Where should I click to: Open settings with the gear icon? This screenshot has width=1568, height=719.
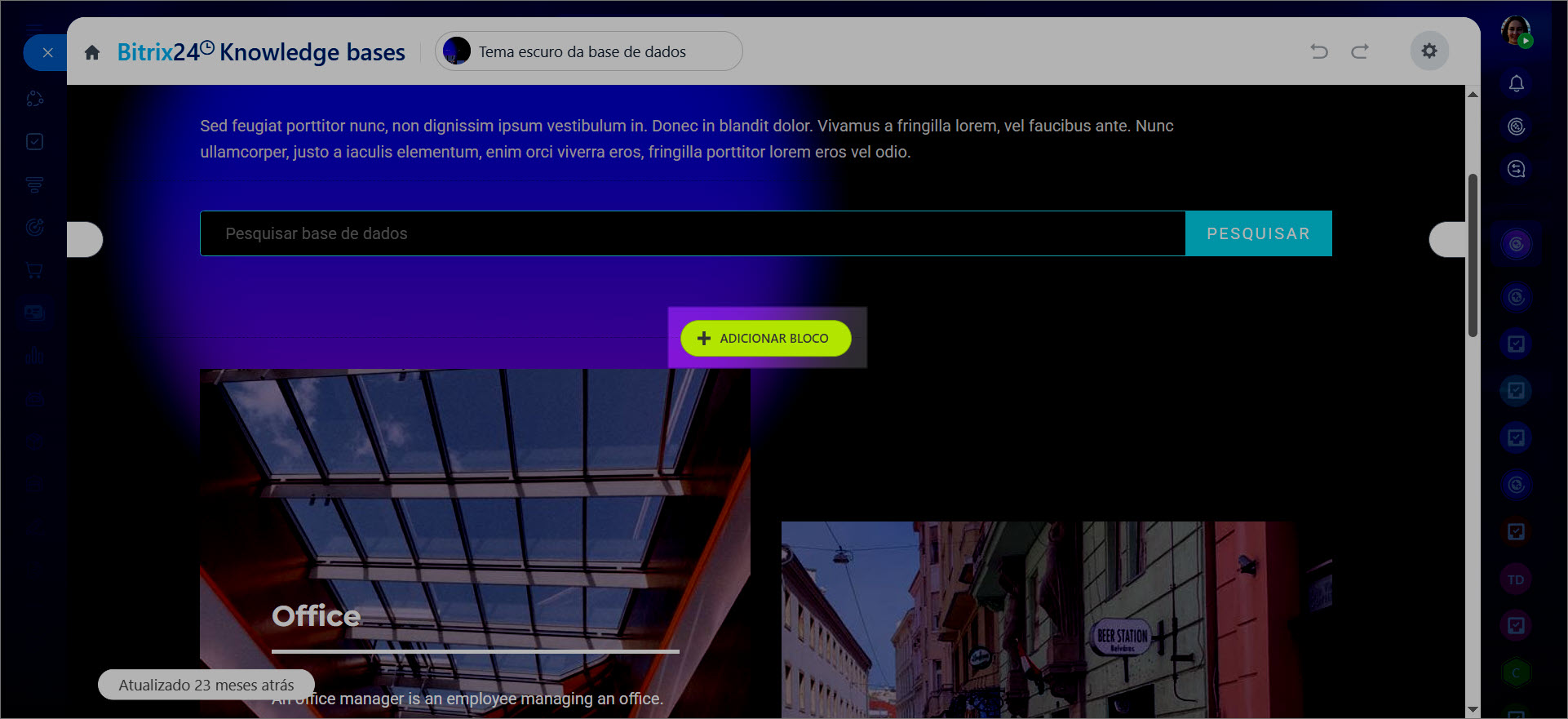[1428, 51]
